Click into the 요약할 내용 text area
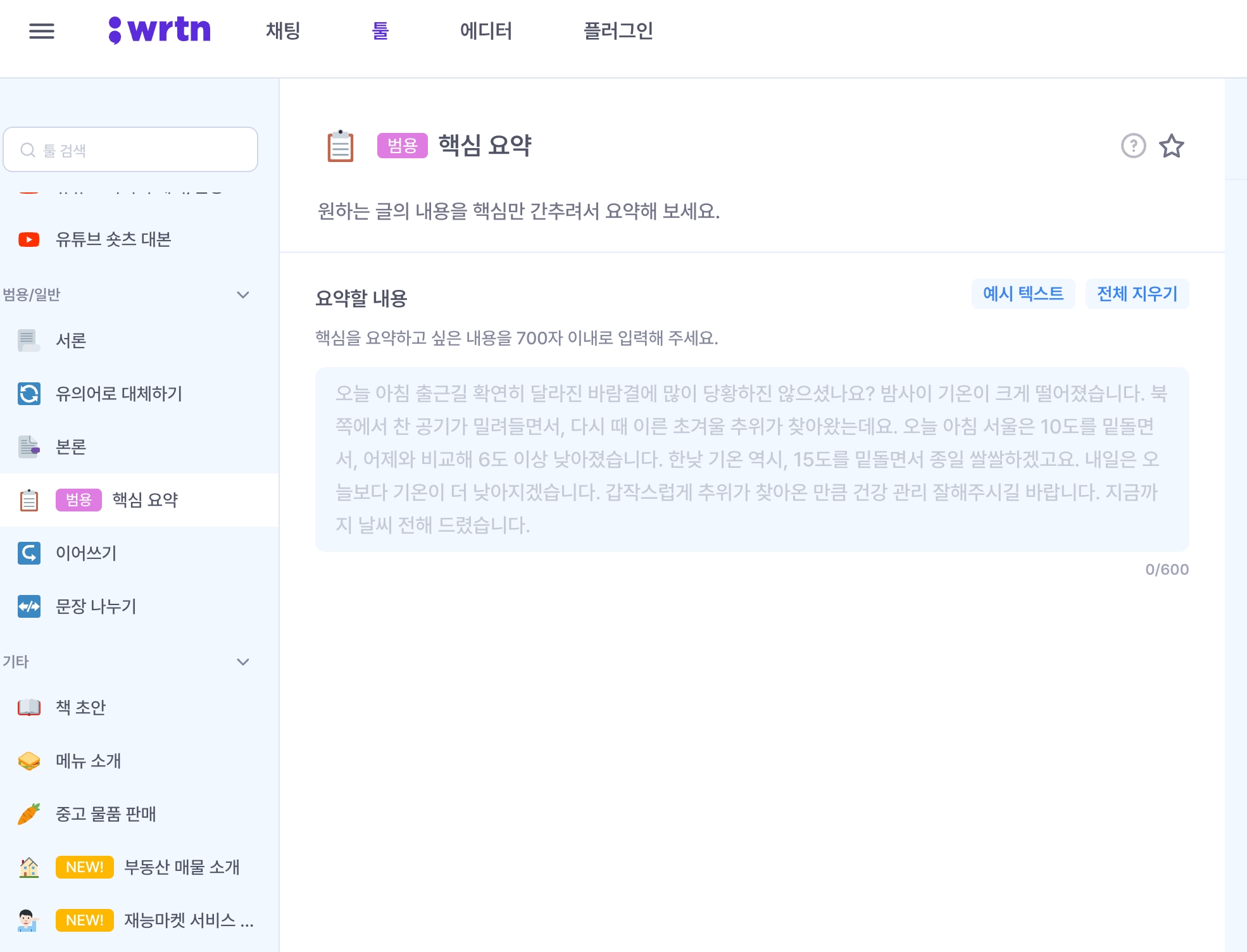Image resolution: width=1247 pixels, height=952 pixels. pyautogui.click(x=751, y=459)
